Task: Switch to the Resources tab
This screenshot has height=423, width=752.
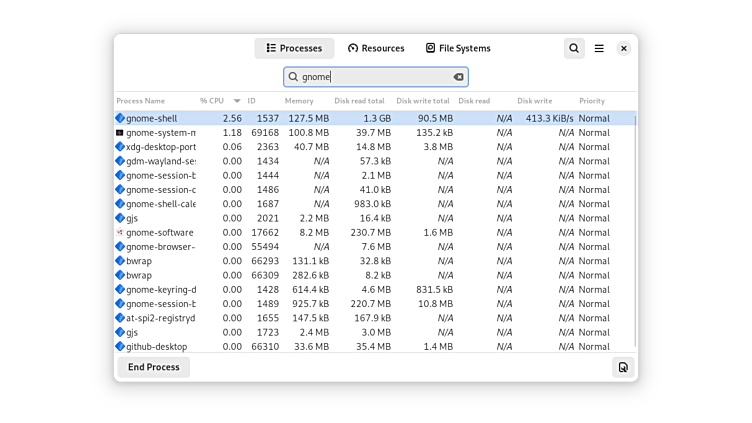Action: coord(376,48)
